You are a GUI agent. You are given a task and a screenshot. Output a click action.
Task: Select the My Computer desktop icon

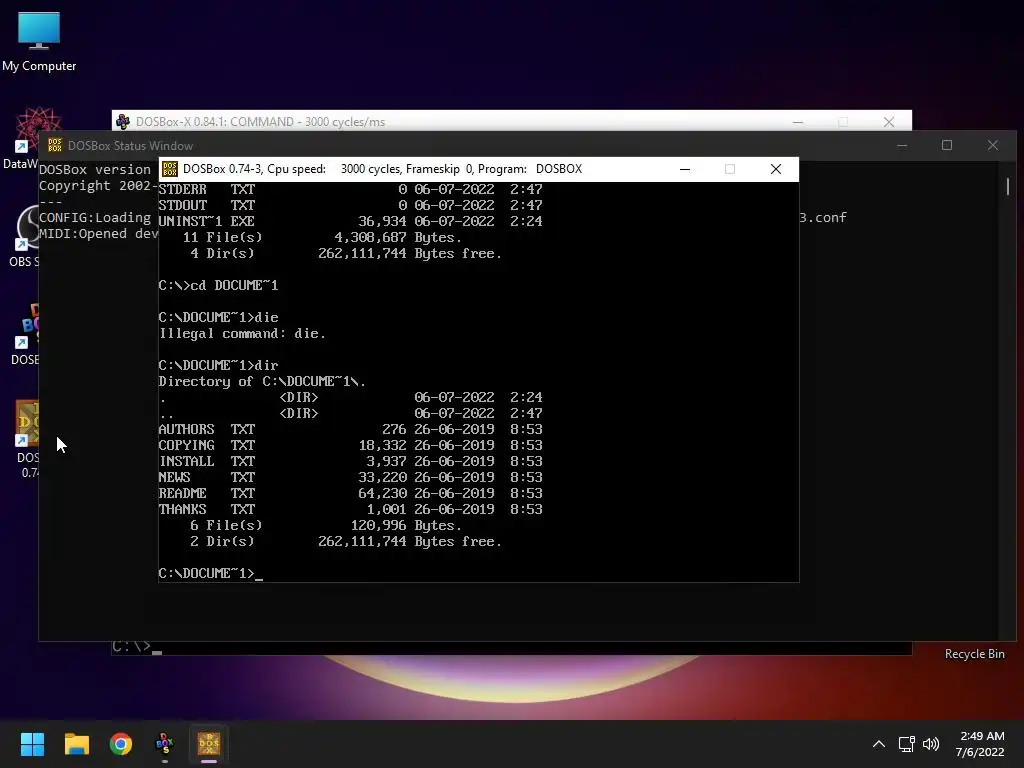click(x=39, y=42)
